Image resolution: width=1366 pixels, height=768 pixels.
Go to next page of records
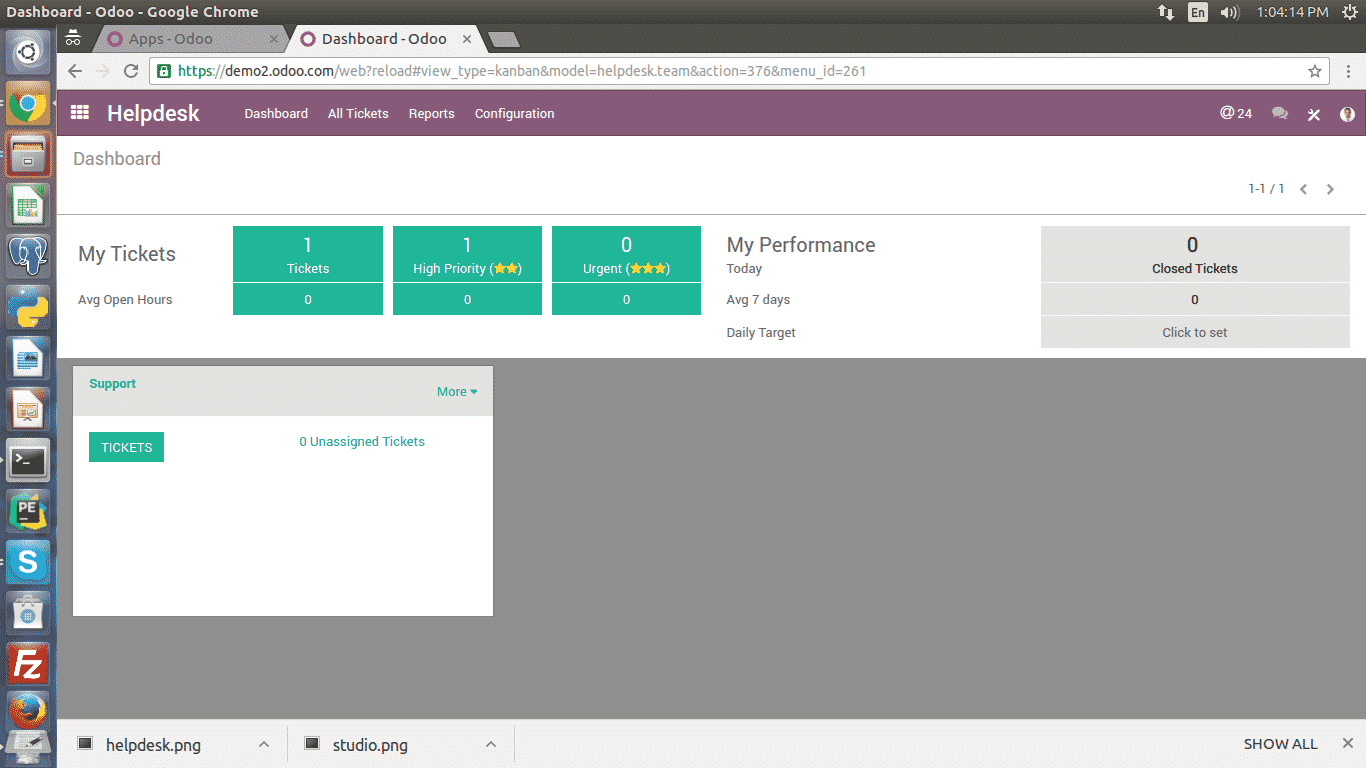coord(1330,189)
